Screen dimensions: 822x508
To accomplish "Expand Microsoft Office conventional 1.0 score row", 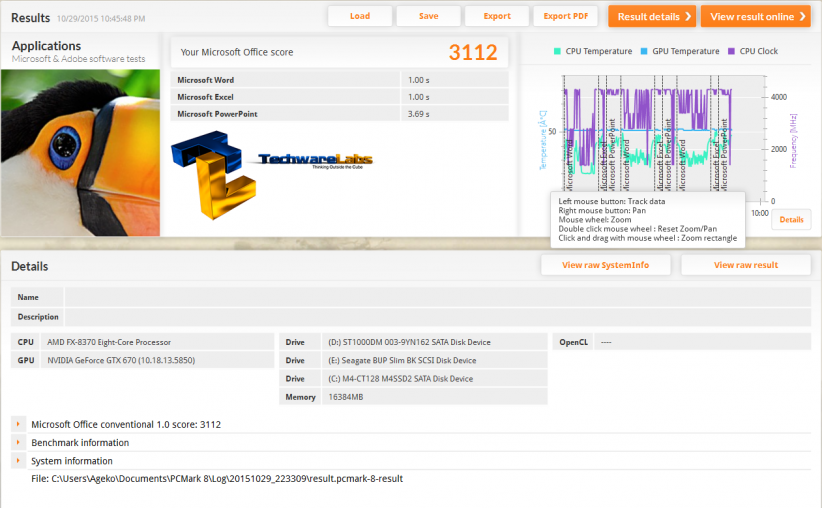I will point(18,424).
